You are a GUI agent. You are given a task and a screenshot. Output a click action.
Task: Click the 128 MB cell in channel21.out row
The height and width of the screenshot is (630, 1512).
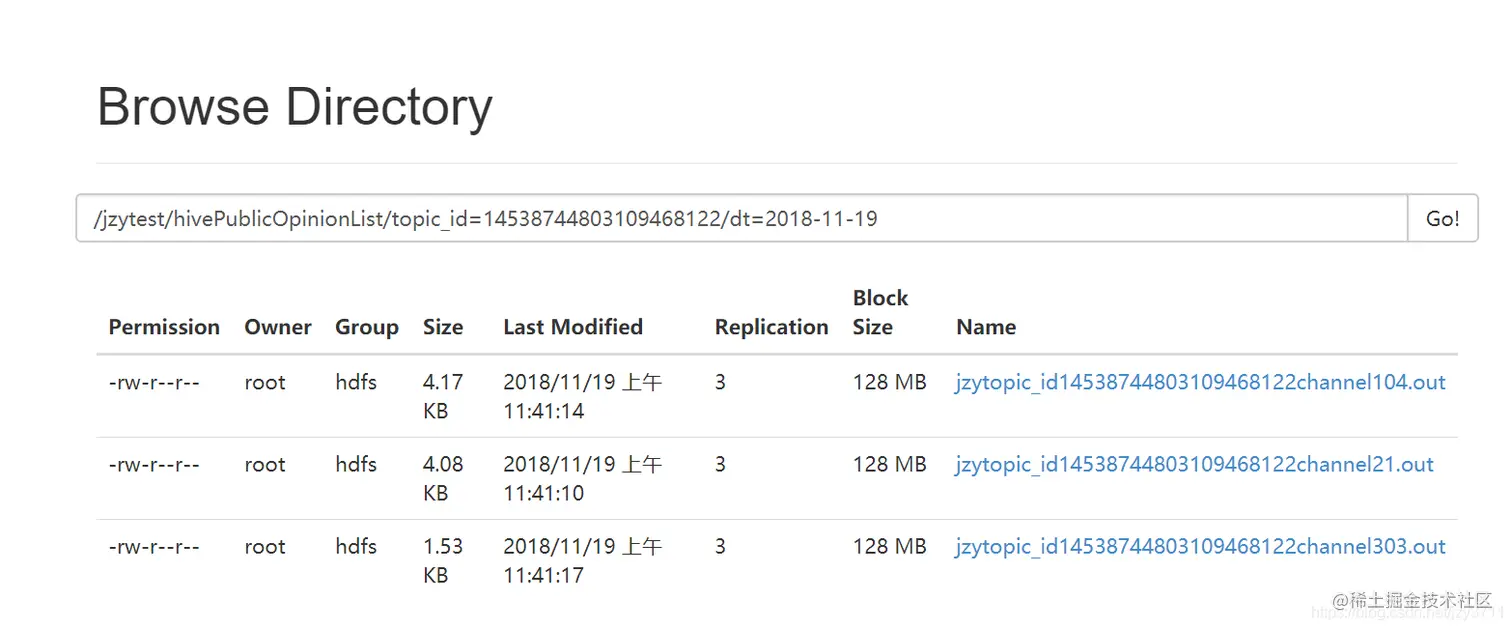click(889, 464)
